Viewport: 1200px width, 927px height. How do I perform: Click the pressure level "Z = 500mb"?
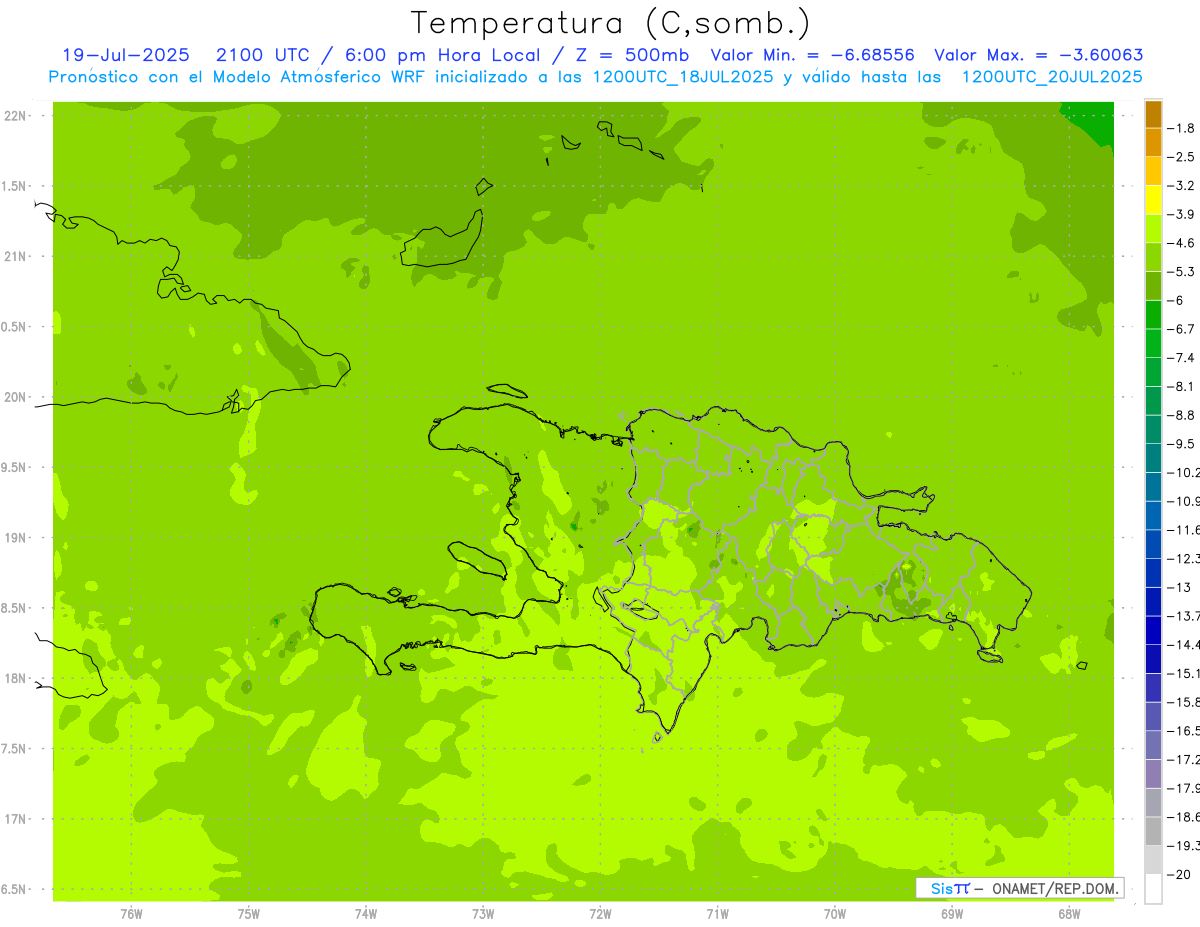pyautogui.click(x=632, y=55)
